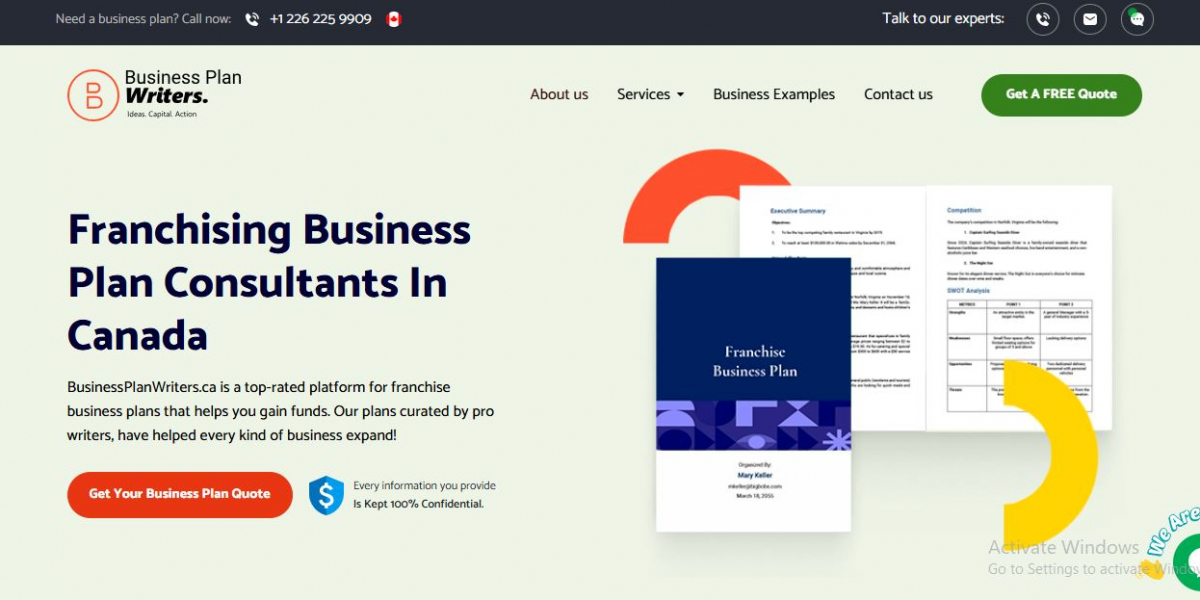The height and width of the screenshot is (600, 1200).
Task: Click the Franchising Business Plan Consultants heading
Action: (x=269, y=282)
